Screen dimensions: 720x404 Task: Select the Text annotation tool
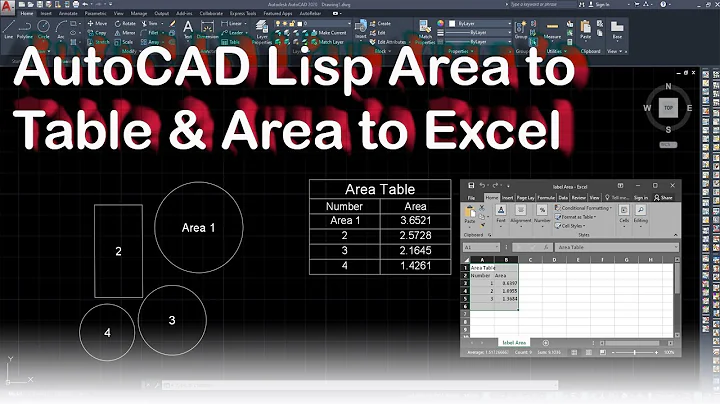tap(188, 29)
